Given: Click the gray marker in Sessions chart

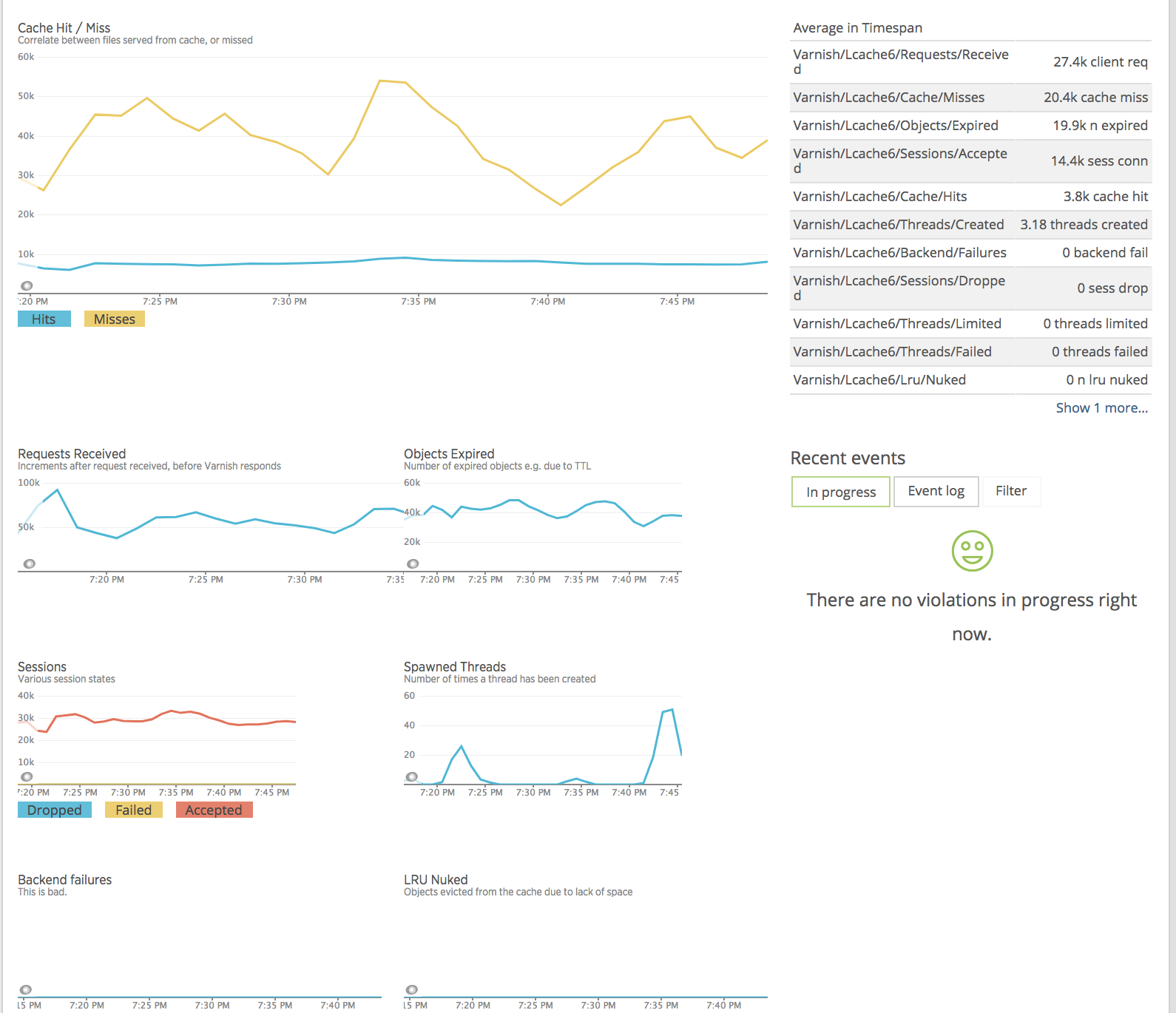Looking at the screenshot, I should 27,777.
